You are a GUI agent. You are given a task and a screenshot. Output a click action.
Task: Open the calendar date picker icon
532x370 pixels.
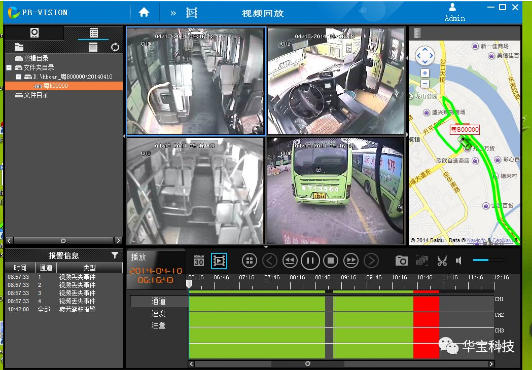point(199,260)
